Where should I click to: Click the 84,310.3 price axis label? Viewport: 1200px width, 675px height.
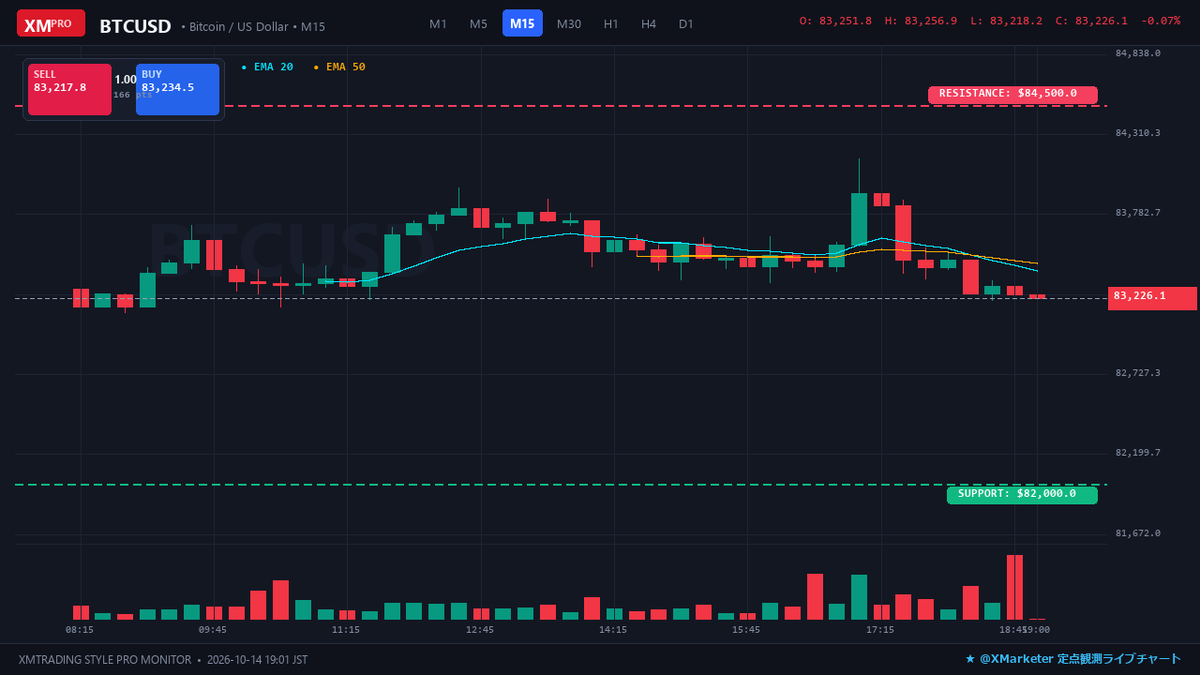tap(1138, 133)
